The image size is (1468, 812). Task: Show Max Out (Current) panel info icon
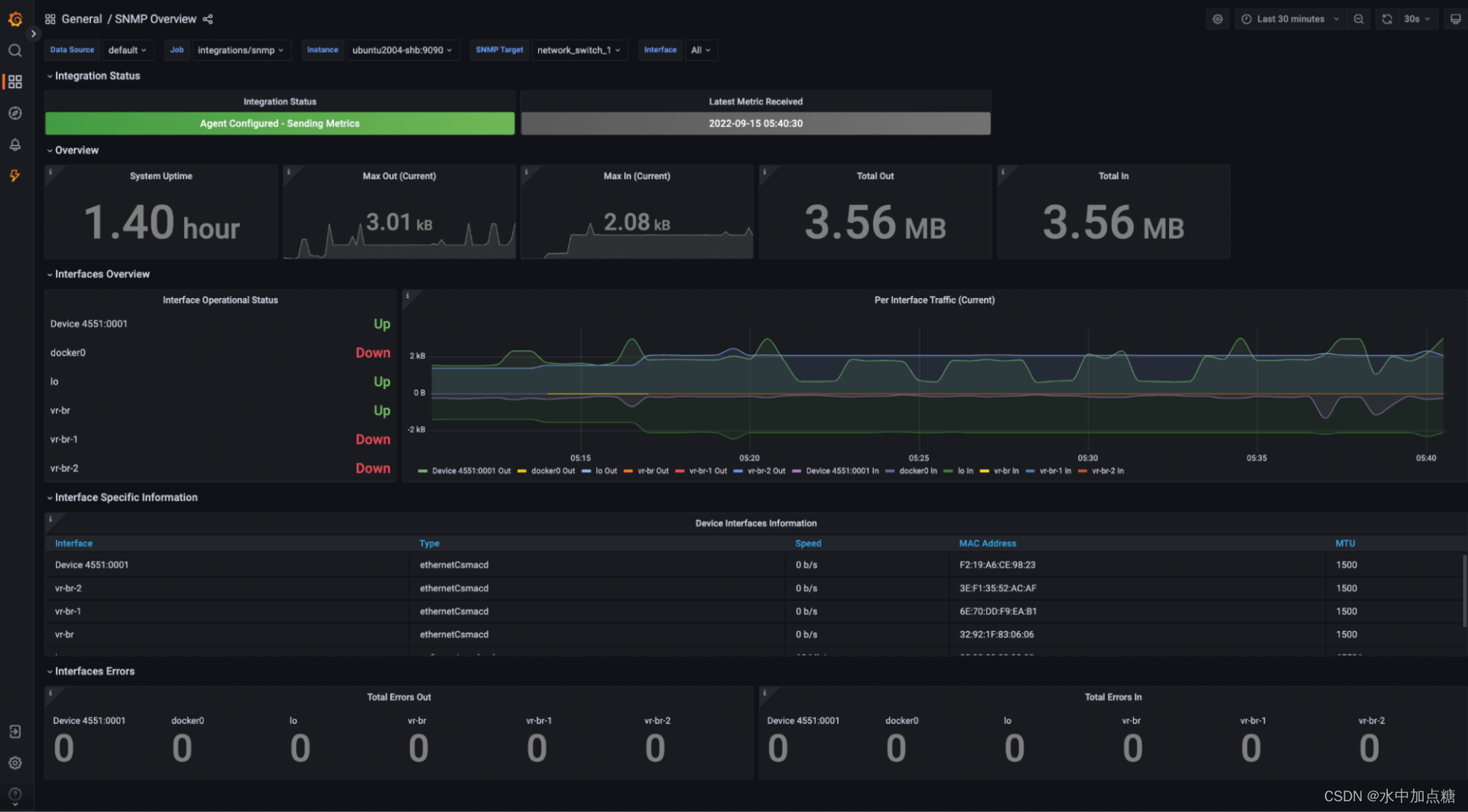(288, 171)
